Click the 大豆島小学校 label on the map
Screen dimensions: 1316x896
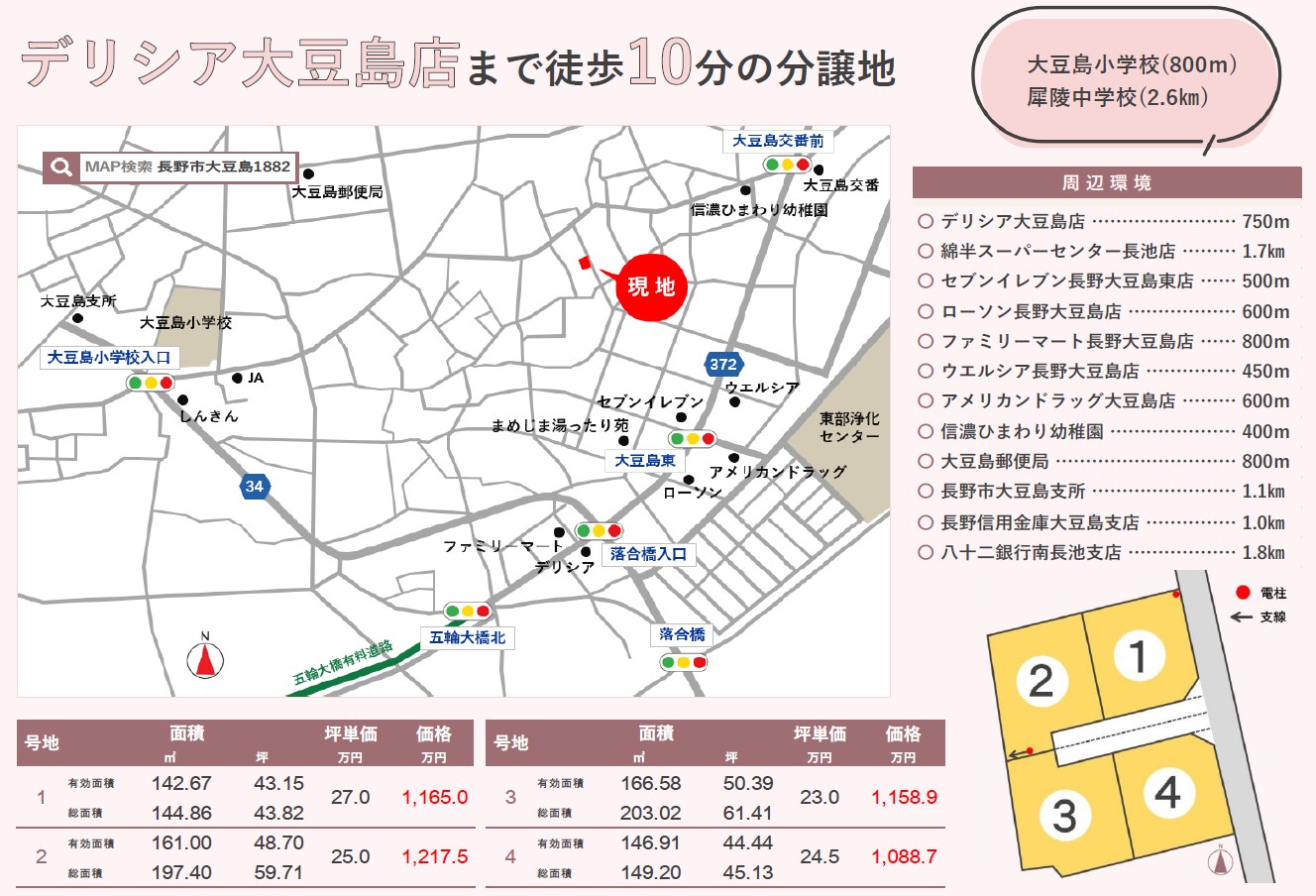(185, 322)
